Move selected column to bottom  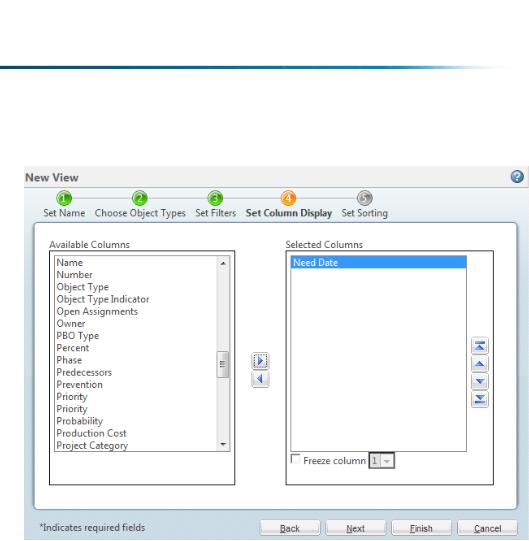coord(480,399)
